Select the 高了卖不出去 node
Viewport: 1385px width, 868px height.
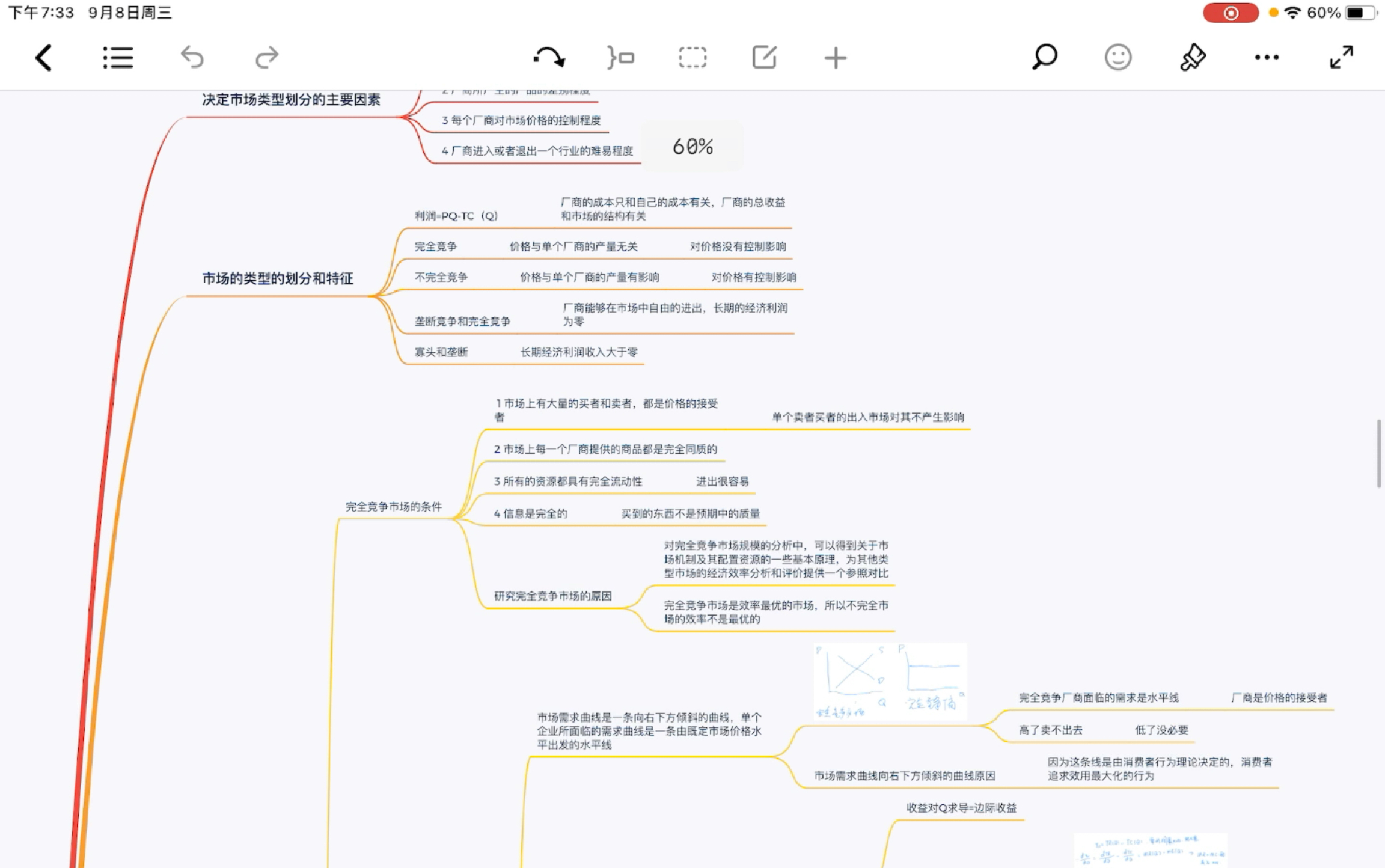(x=1051, y=730)
